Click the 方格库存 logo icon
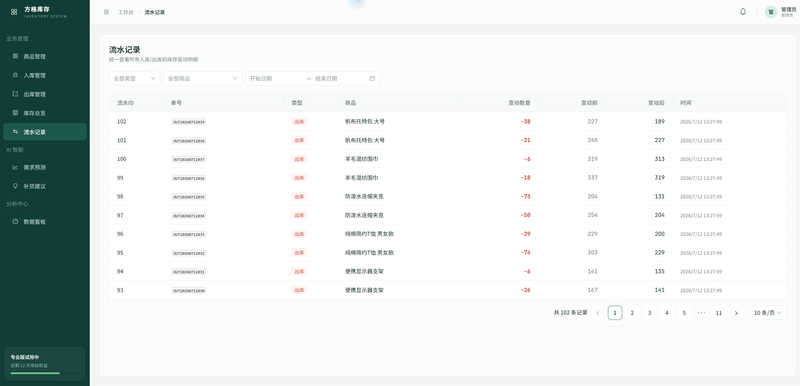 click(x=14, y=12)
